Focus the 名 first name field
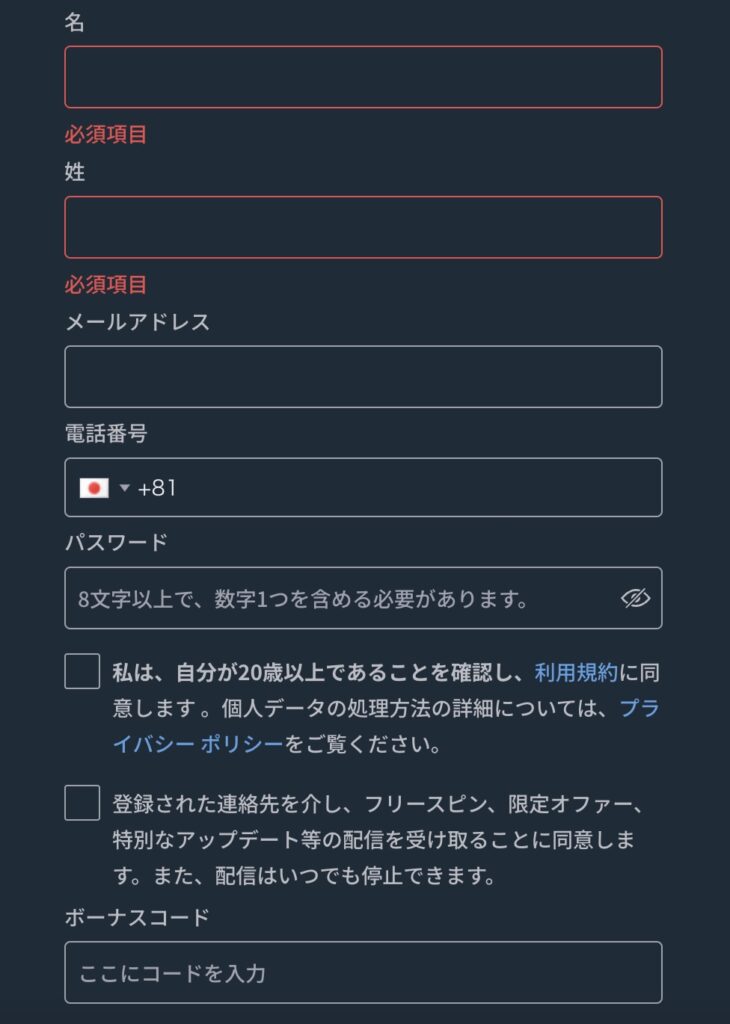 point(363,77)
